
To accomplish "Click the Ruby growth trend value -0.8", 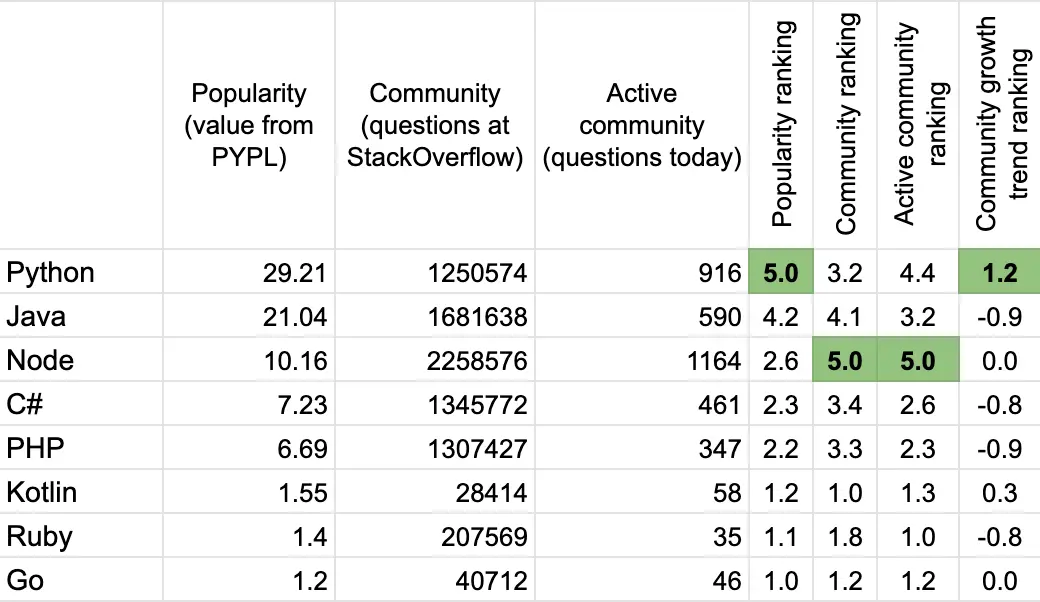I will tap(1000, 536).
